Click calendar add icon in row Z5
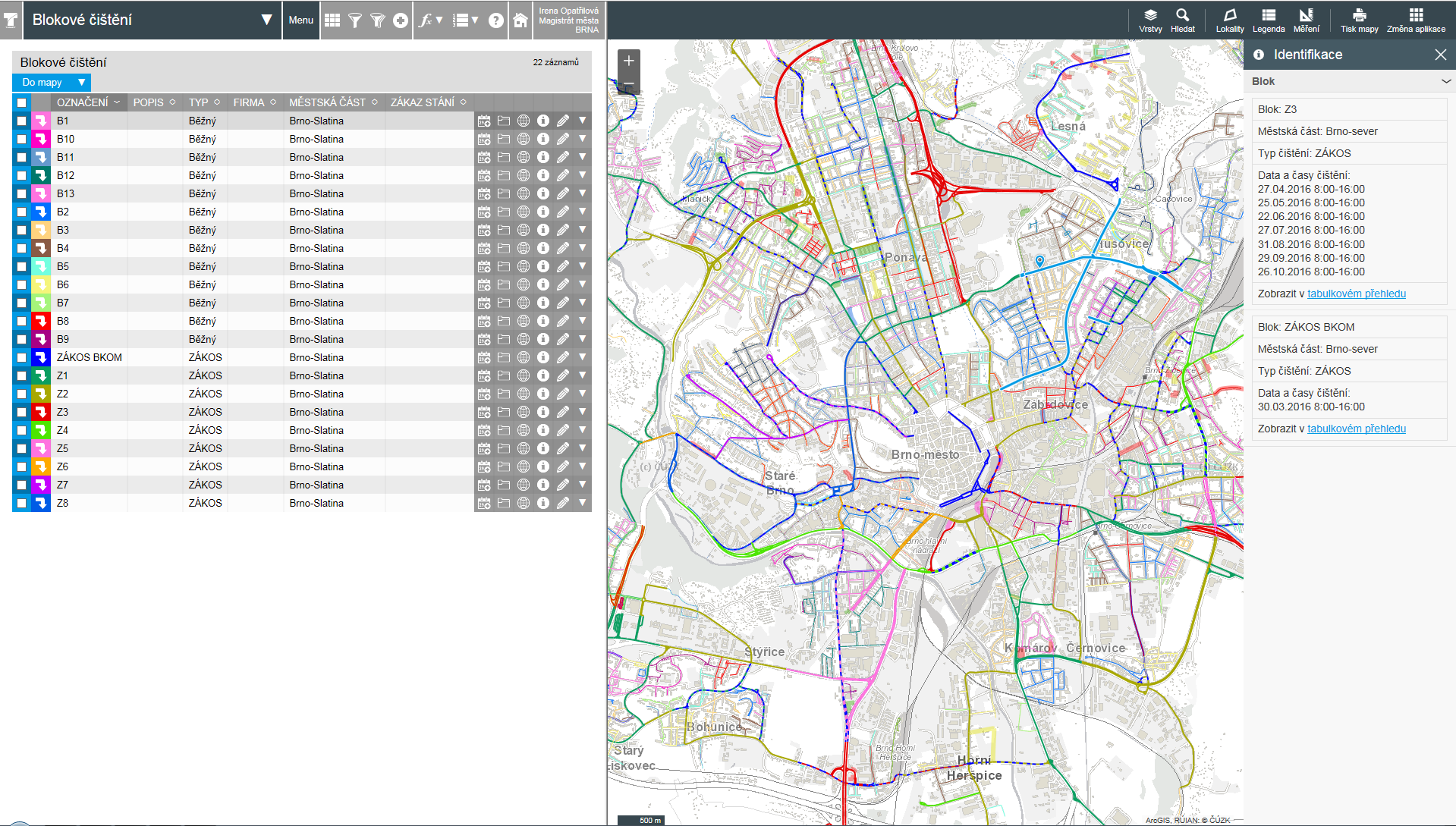1456x826 pixels. (x=484, y=448)
